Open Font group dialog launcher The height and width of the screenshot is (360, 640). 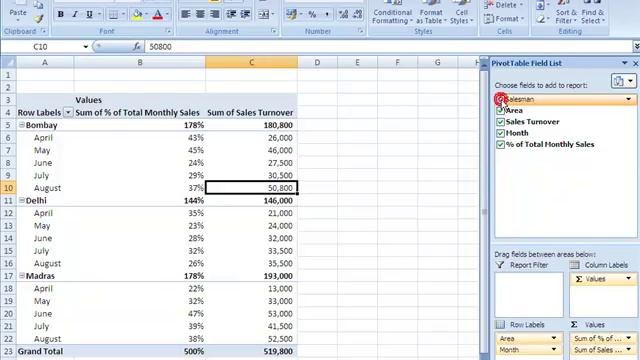click(168, 31)
